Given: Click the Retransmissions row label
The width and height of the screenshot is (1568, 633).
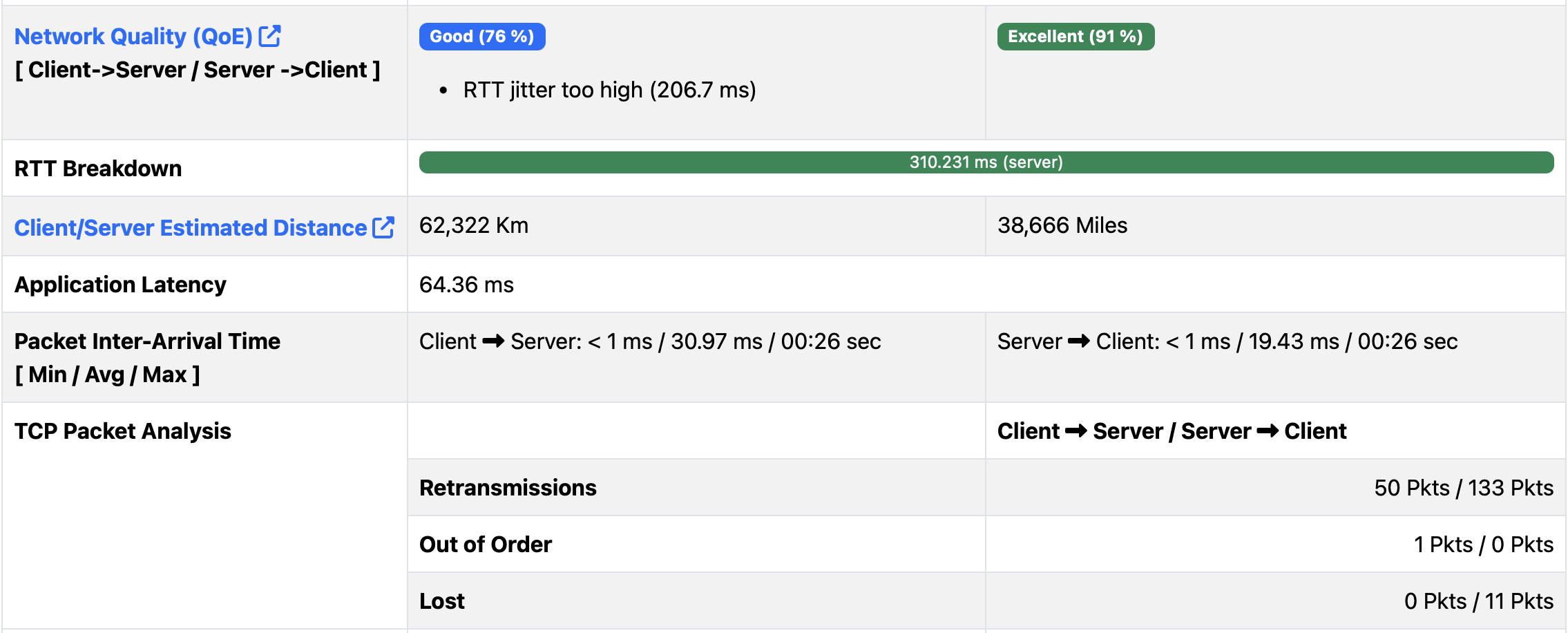Looking at the screenshot, I should 508,488.
